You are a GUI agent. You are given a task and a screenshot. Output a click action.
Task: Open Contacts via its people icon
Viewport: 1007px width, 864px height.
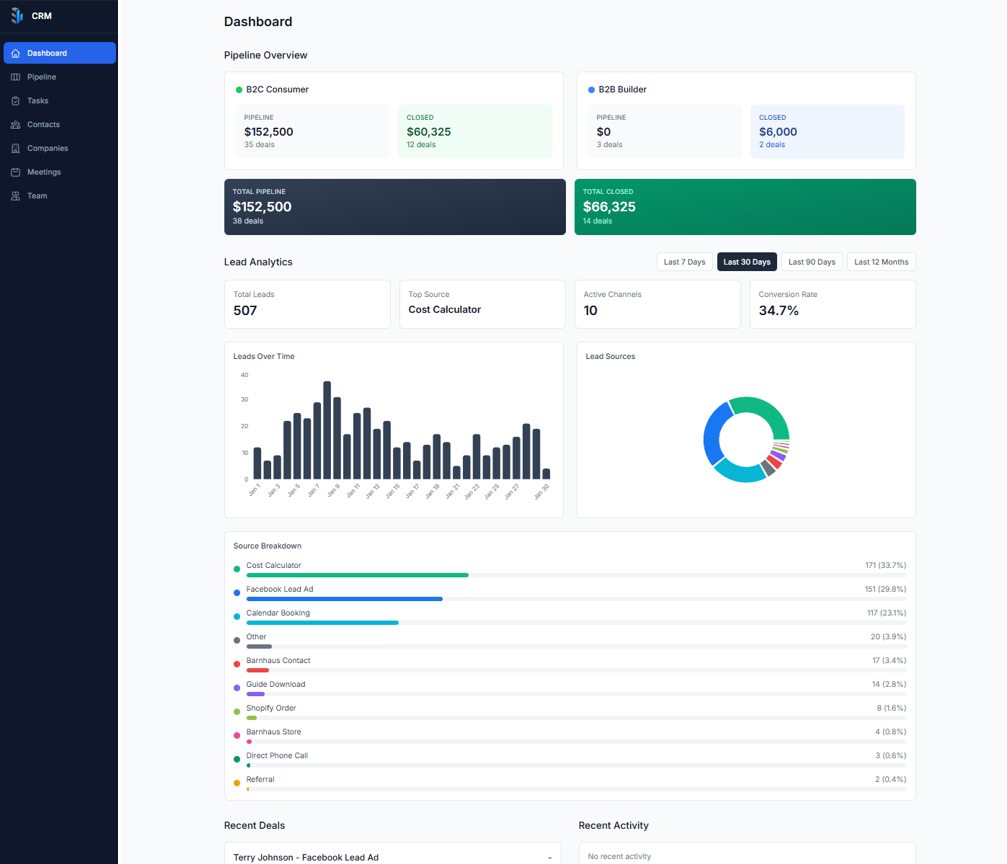[x=15, y=125]
